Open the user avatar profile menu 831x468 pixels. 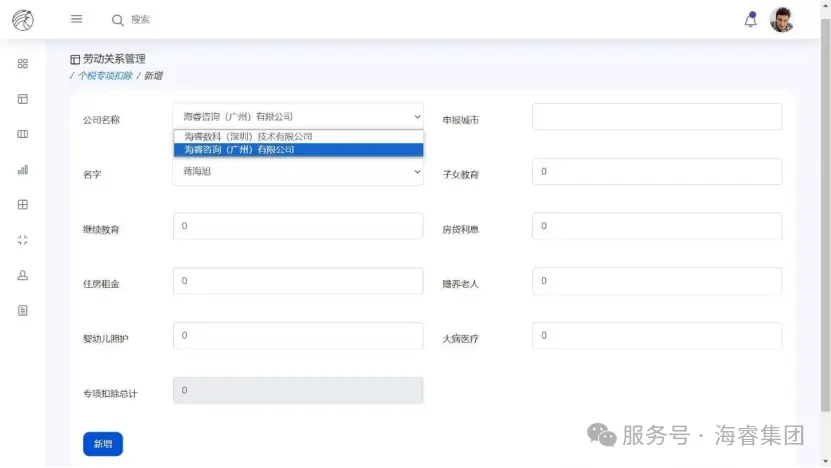tap(781, 20)
